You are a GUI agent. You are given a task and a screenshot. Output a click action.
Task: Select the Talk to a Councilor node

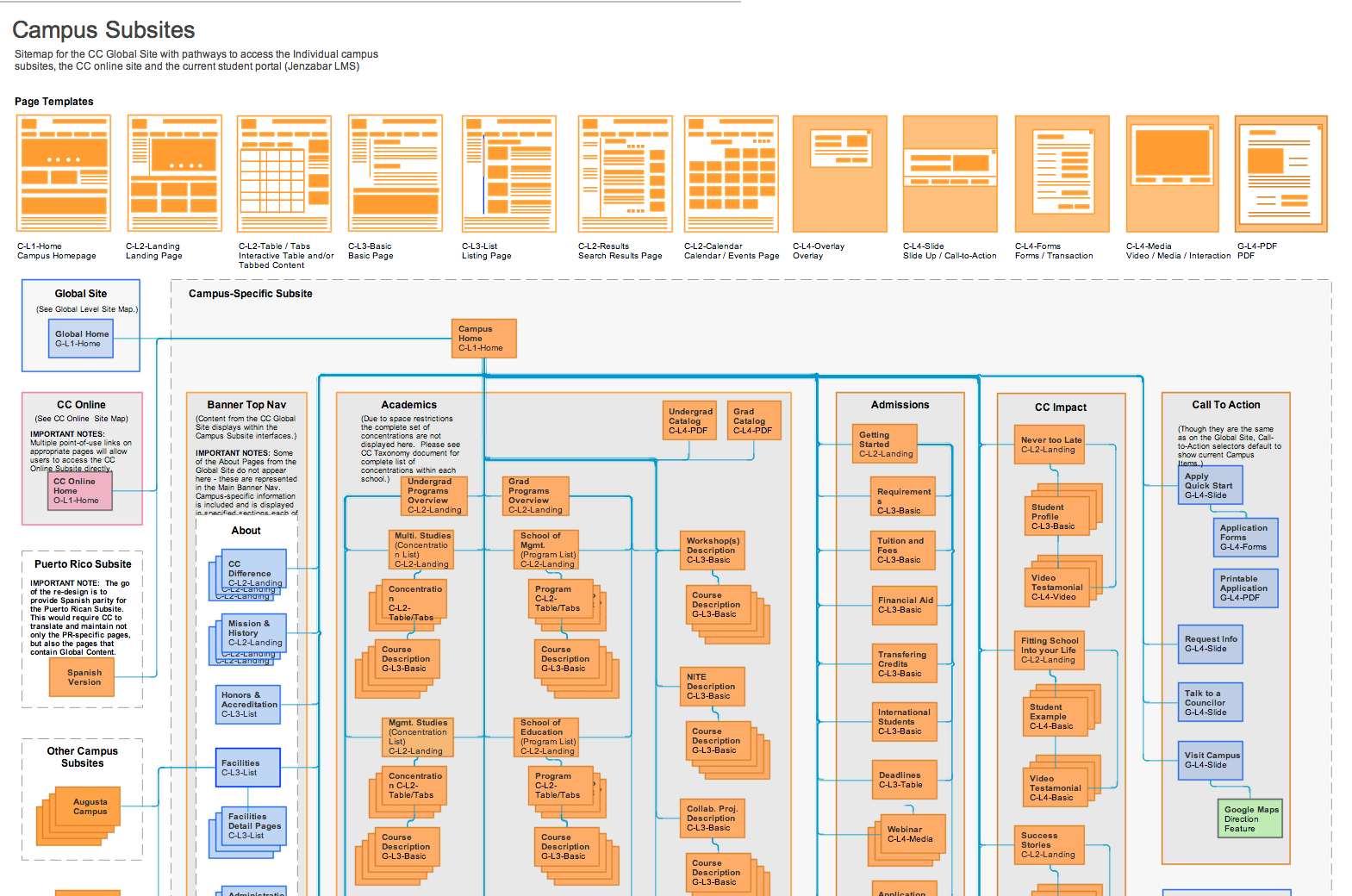(x=1211, y=702)
